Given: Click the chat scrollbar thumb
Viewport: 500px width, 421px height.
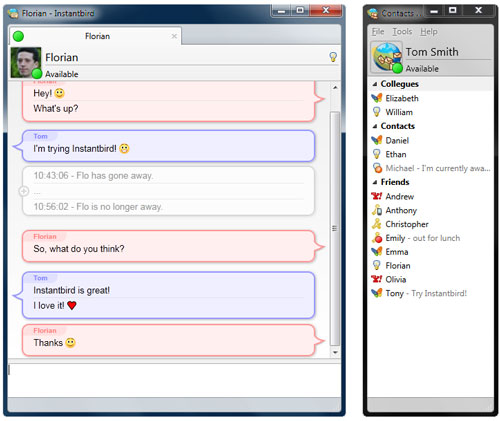Looking at the screenshot, I should point(335,229).
